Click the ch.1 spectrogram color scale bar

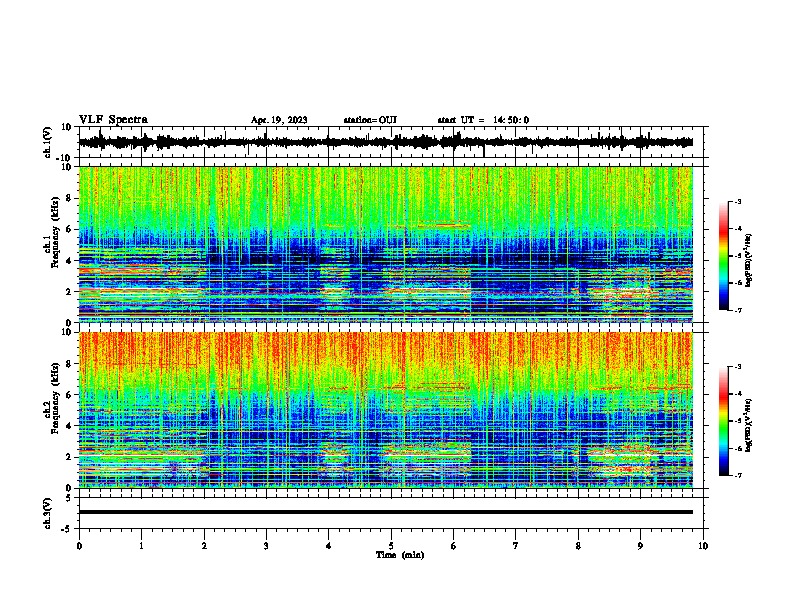point(723,256)
